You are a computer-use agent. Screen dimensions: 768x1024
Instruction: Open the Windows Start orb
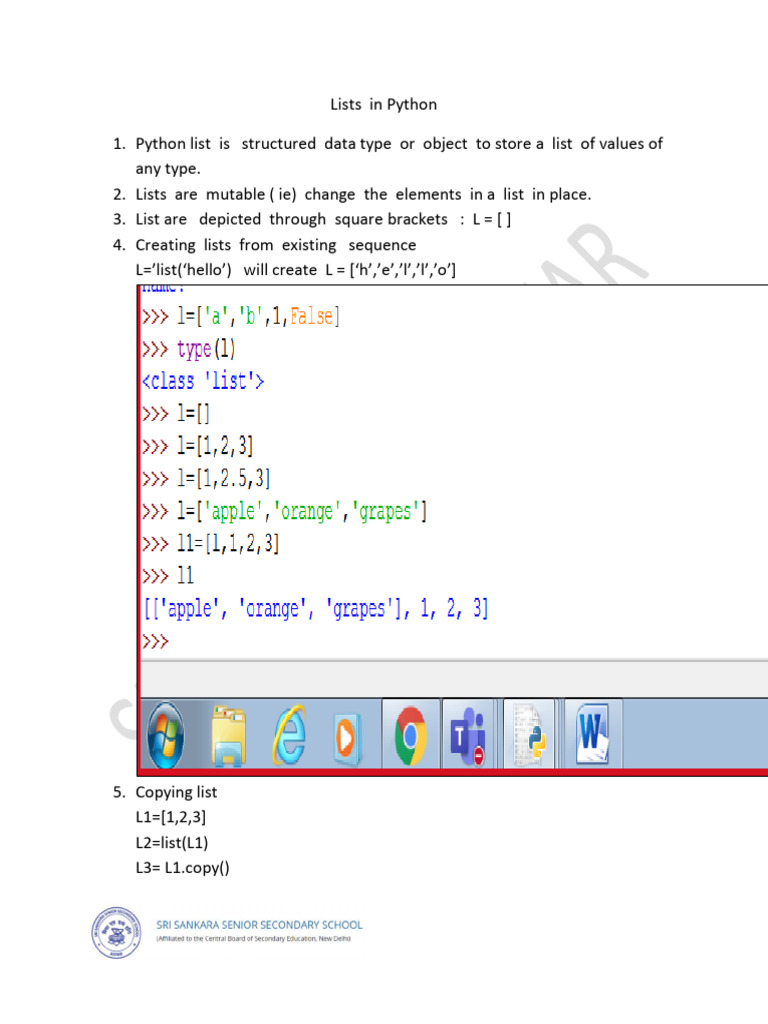(x=166, y=735)
